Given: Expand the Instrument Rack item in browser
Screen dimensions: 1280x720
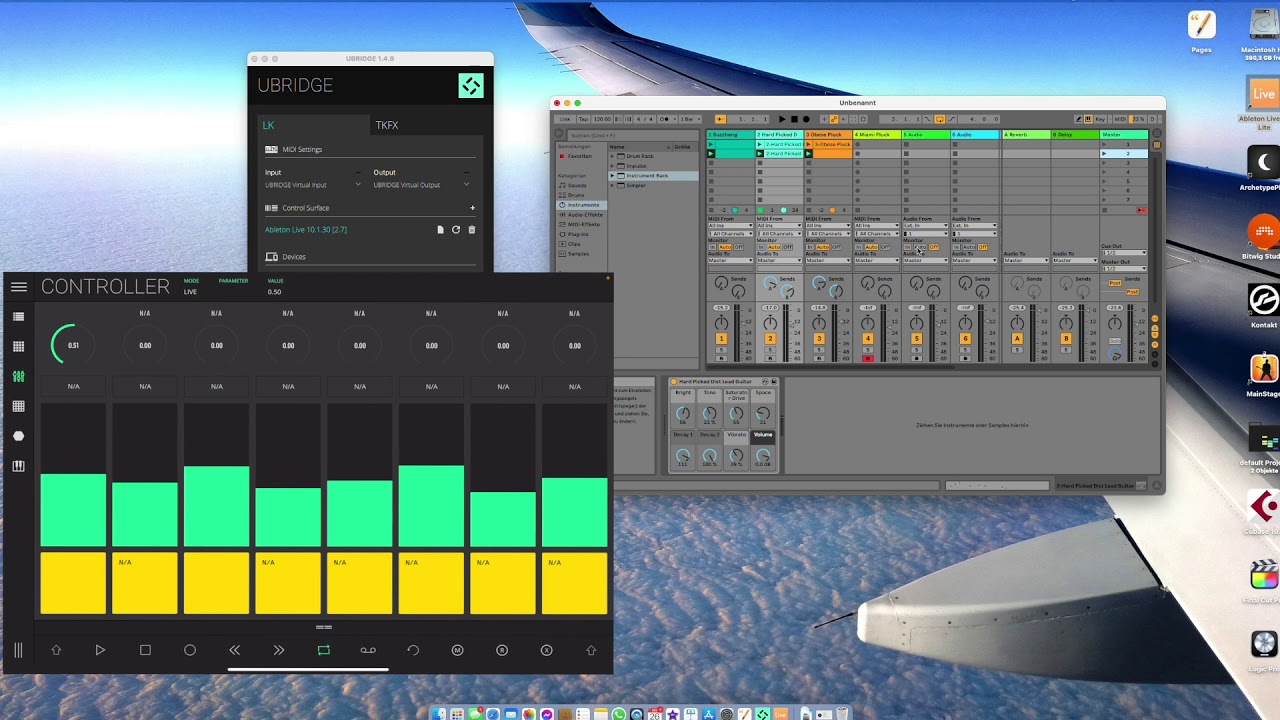Looking at the screenshot, I should click(612, 176).
